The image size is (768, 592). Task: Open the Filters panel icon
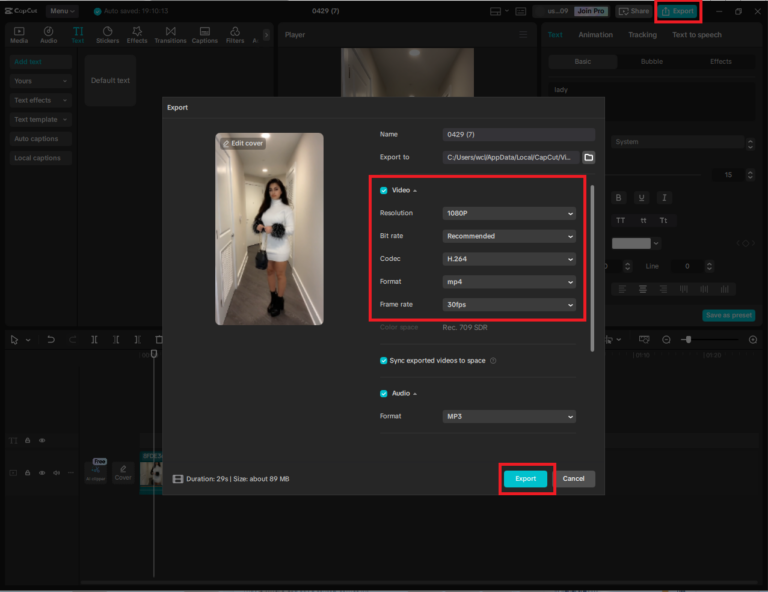235,35
